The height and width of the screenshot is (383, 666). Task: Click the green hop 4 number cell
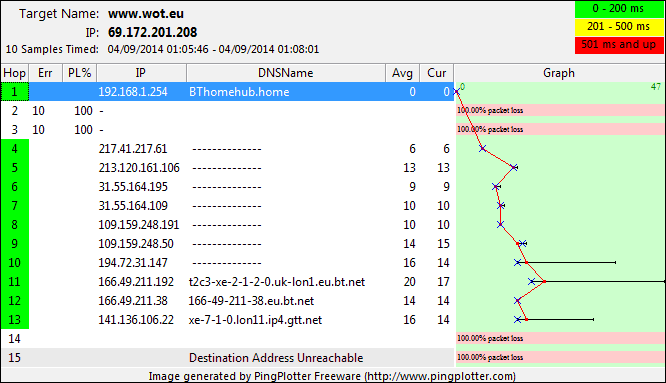click(x=15, y=149)
